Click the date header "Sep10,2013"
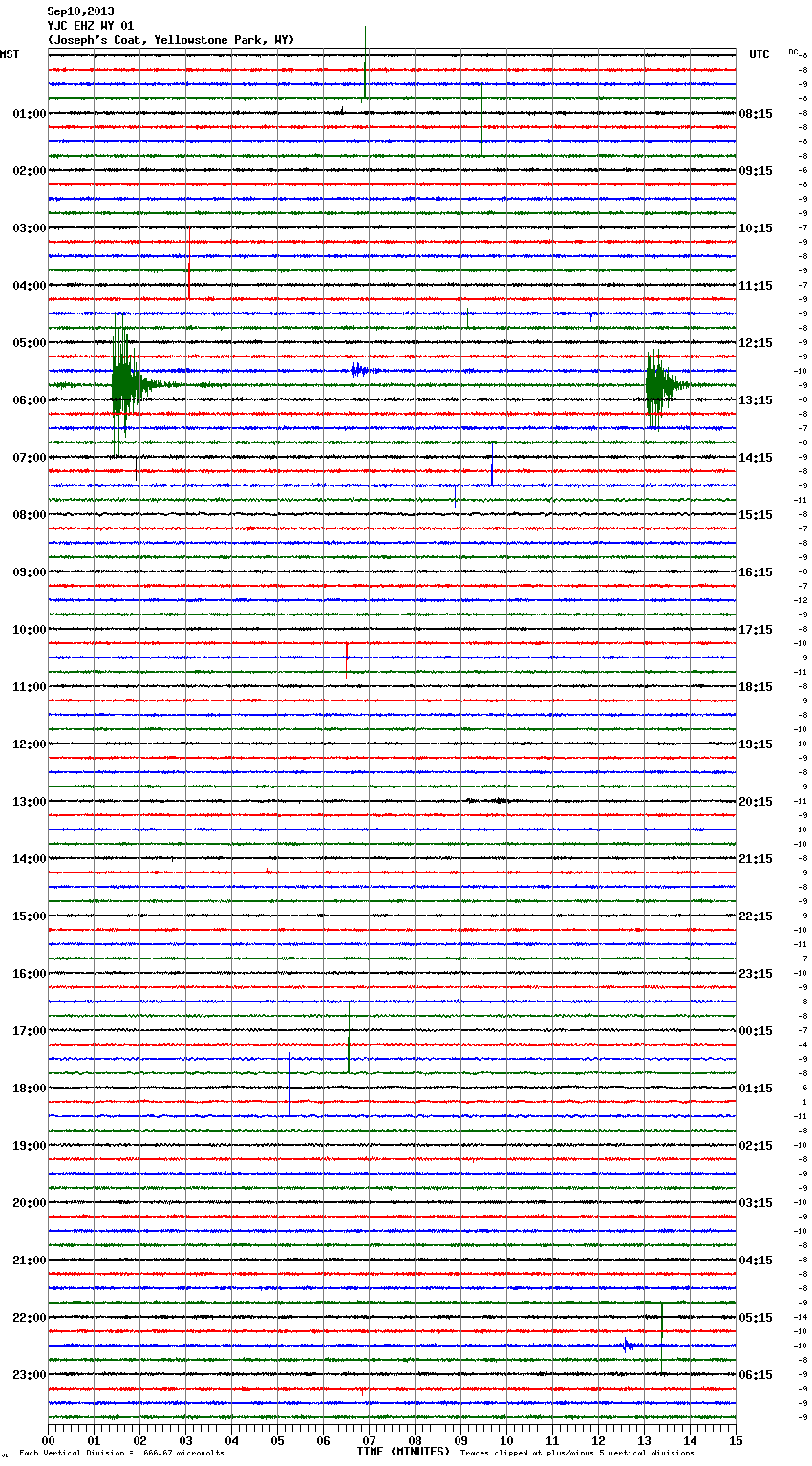The height and width of the screenshot is (1466, 812). click(80, 11)
